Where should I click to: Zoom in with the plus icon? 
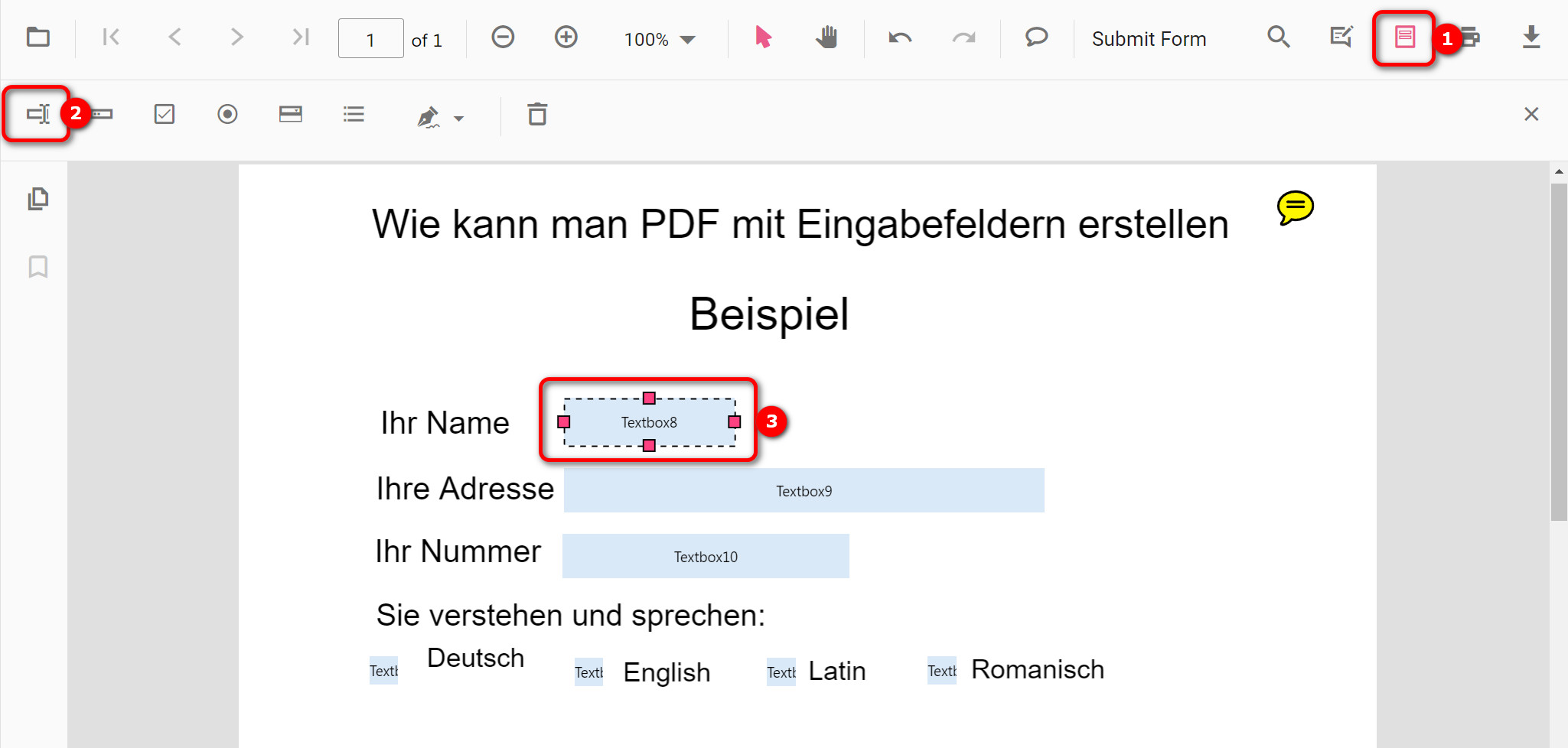pyautogui.click(x=566, y=37)
